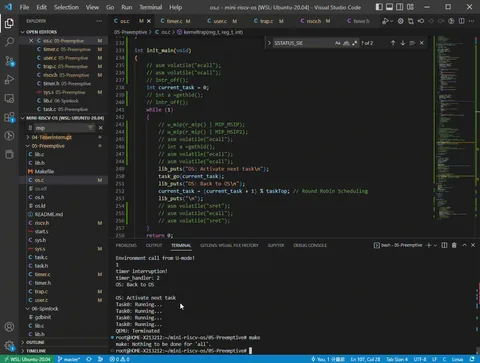
Task: Maximize the terminal panel size chevron
Action: click(x=464, y=245)
